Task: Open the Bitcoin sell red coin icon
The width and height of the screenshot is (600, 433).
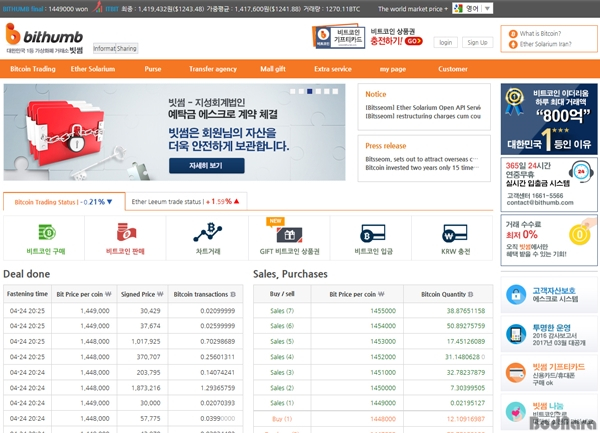Action: pyautogui.click(x=126, y=232)
